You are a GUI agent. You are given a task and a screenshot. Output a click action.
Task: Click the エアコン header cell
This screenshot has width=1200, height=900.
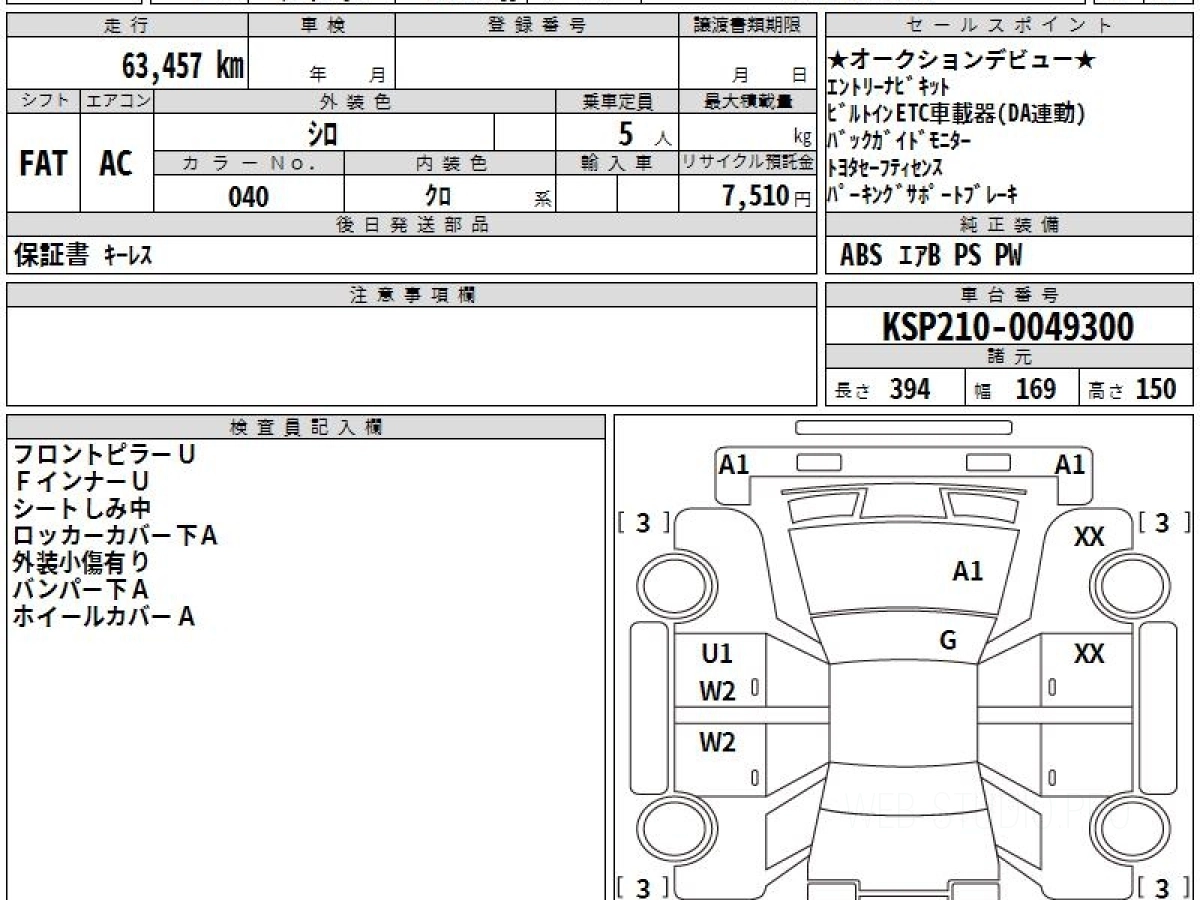[x=117, y=101]
